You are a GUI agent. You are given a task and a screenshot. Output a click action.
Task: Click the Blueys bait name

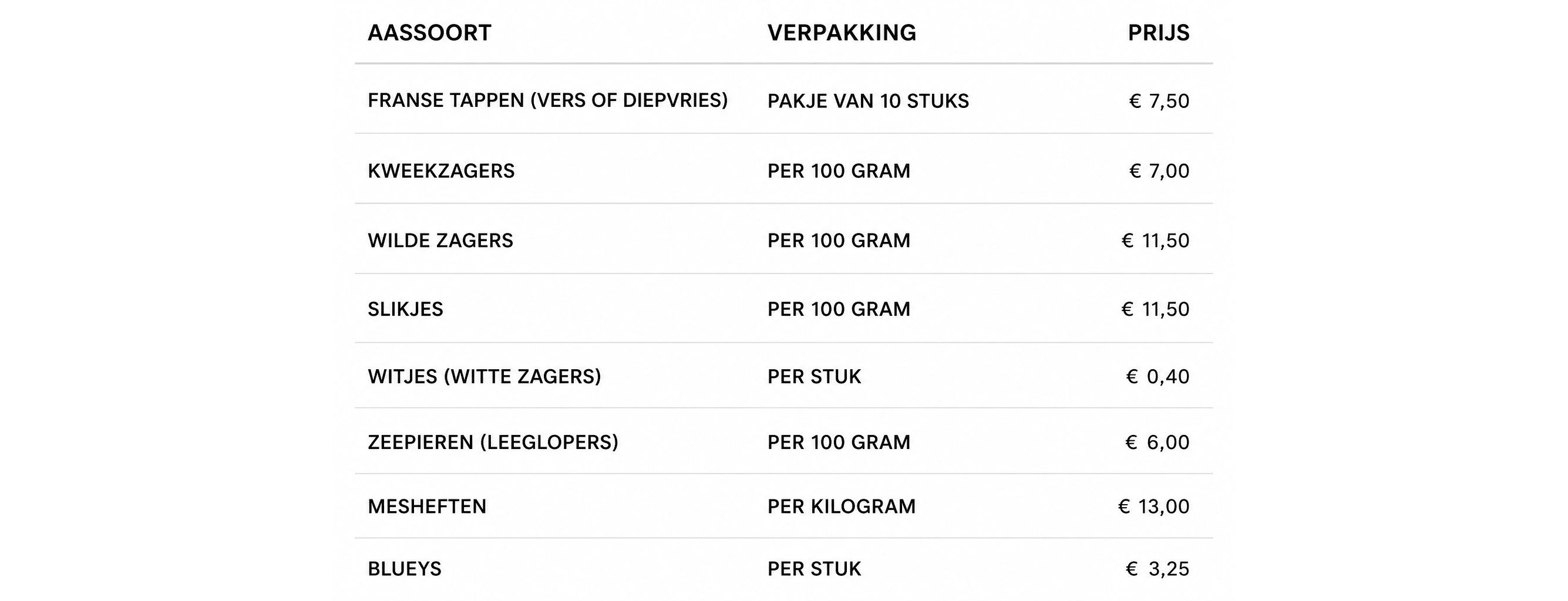point(405,569)
